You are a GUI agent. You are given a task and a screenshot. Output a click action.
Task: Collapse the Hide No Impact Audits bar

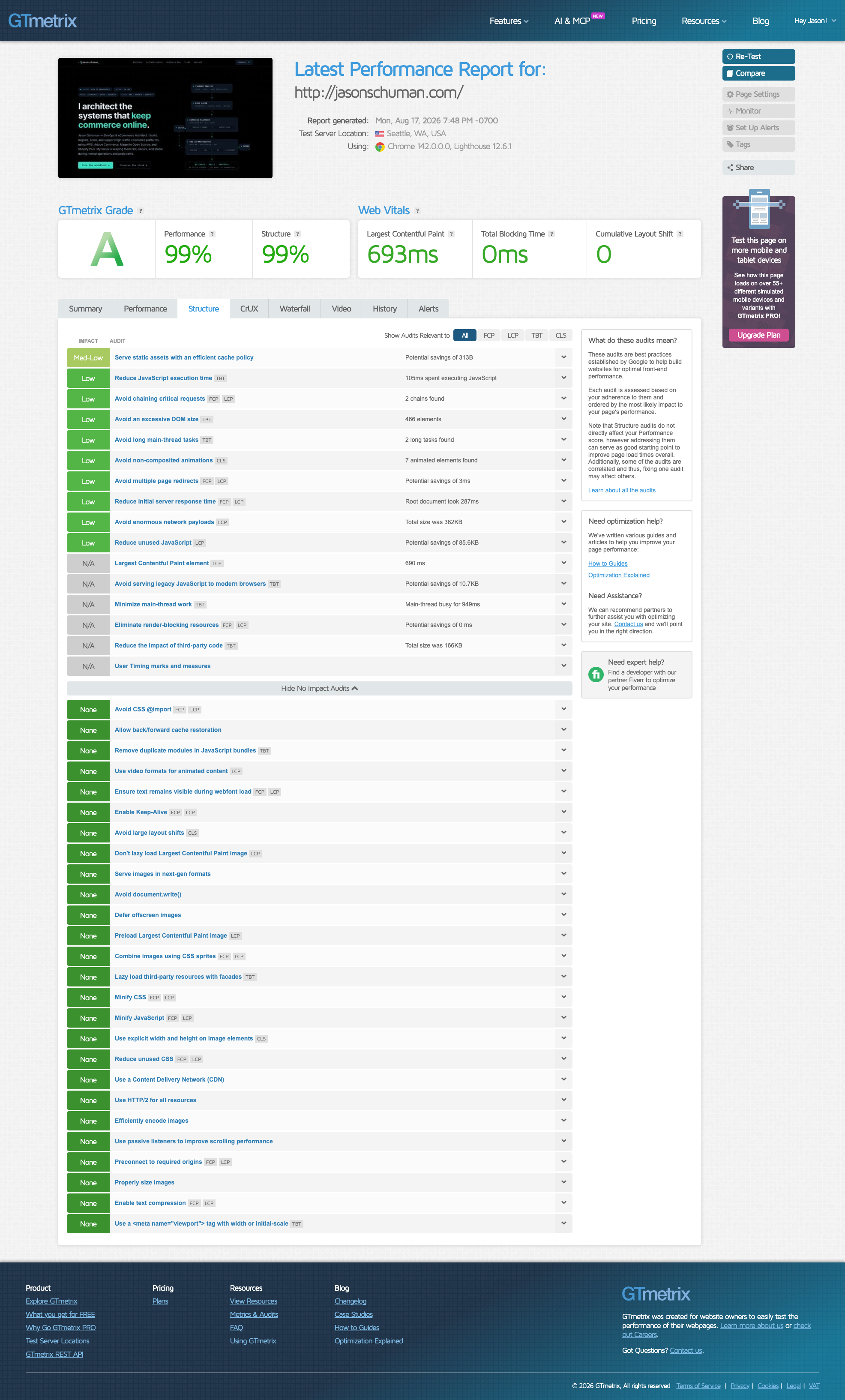(319, 689)
